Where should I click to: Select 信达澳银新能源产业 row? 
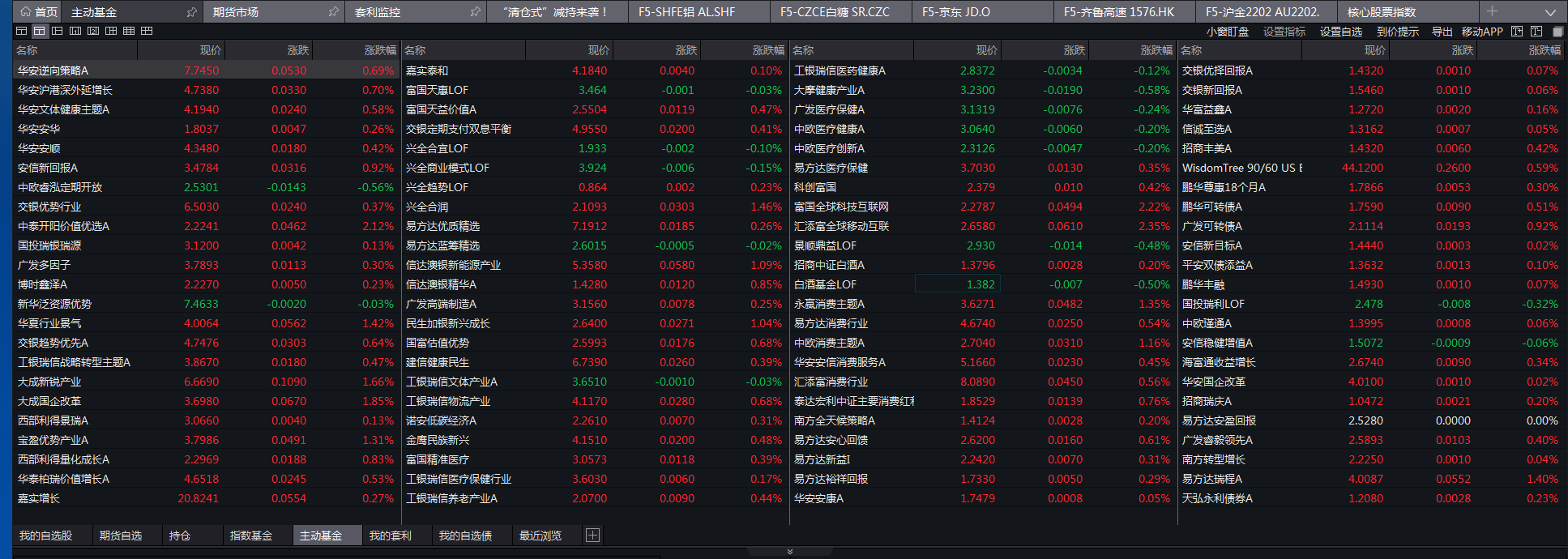tap(594, 265)
